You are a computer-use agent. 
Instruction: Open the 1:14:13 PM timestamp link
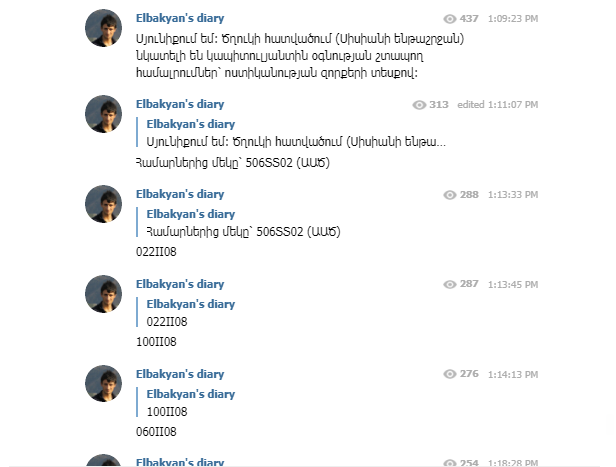point(513,375)
